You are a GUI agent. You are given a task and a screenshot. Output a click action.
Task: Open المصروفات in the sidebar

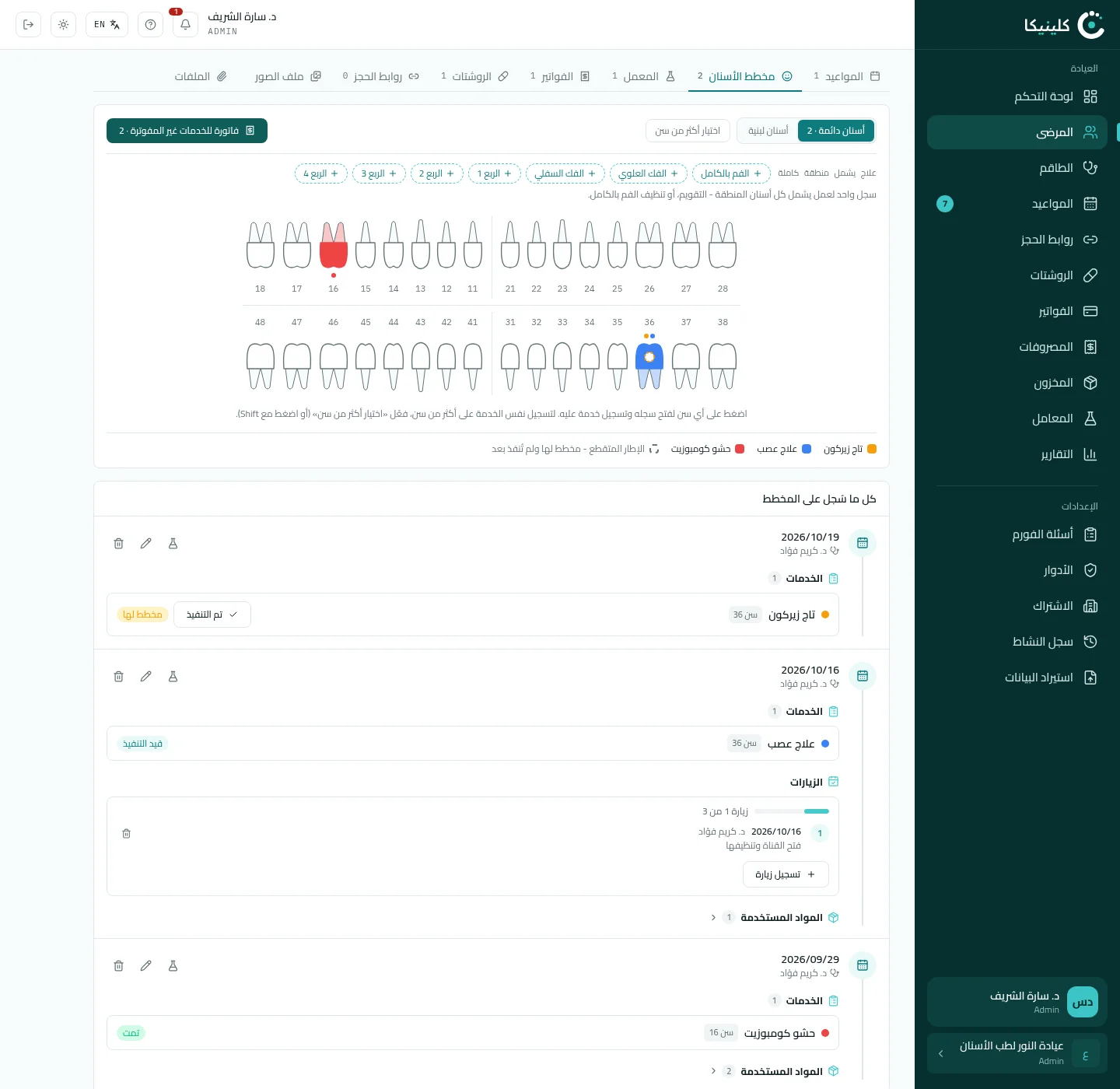[x=1017, y=347]
